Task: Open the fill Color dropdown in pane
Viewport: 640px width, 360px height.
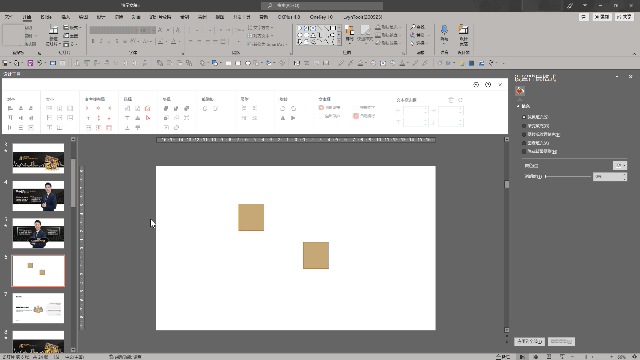Action: pyautogui.click(x=620, y=165)
